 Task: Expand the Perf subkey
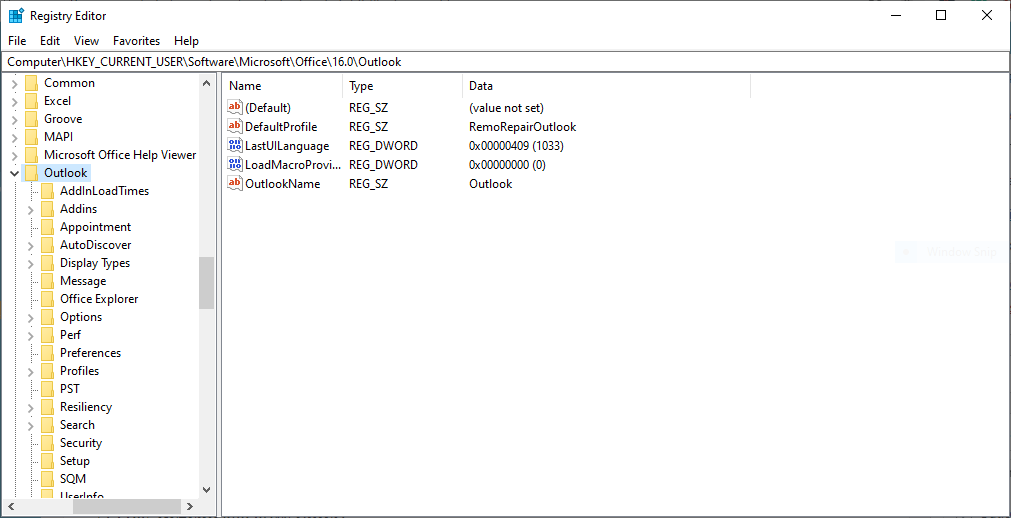click(30, 335)
